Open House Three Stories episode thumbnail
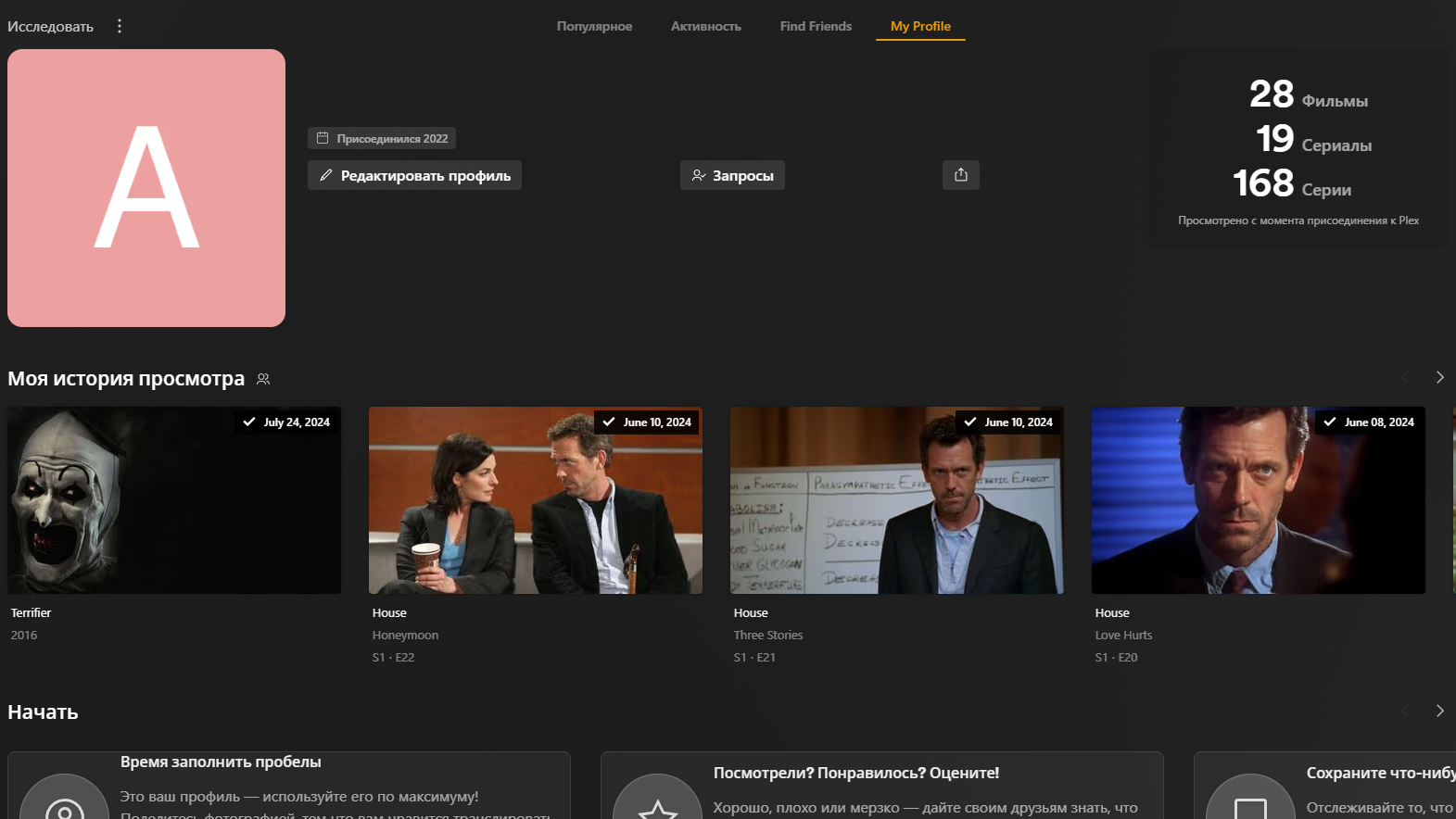1456x819 pixels. point(897,500)
